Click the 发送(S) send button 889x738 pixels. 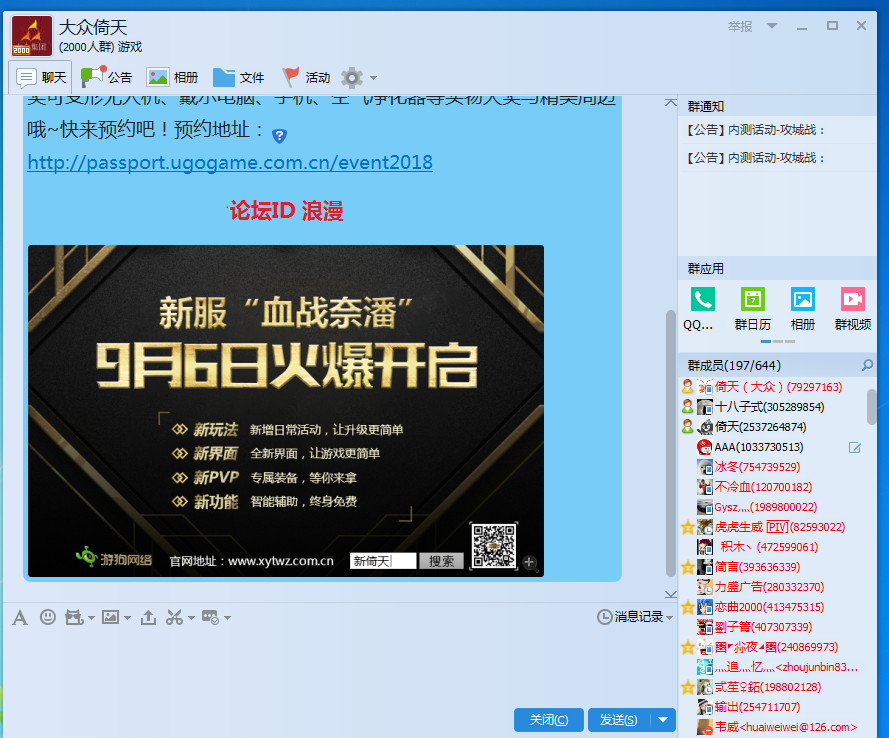tap(619, 720)
